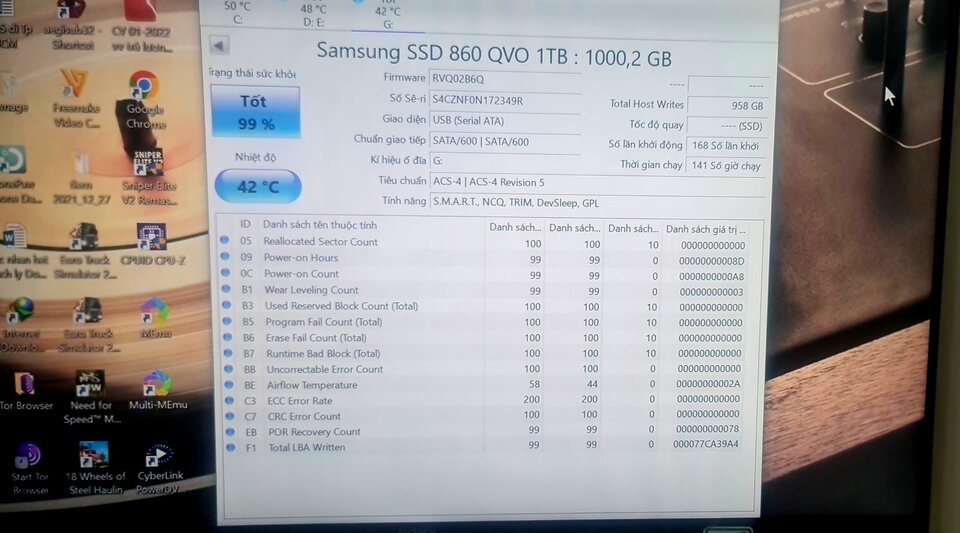Open CPUID CPU-Z desktop shortcut

[x=152, y=245]
